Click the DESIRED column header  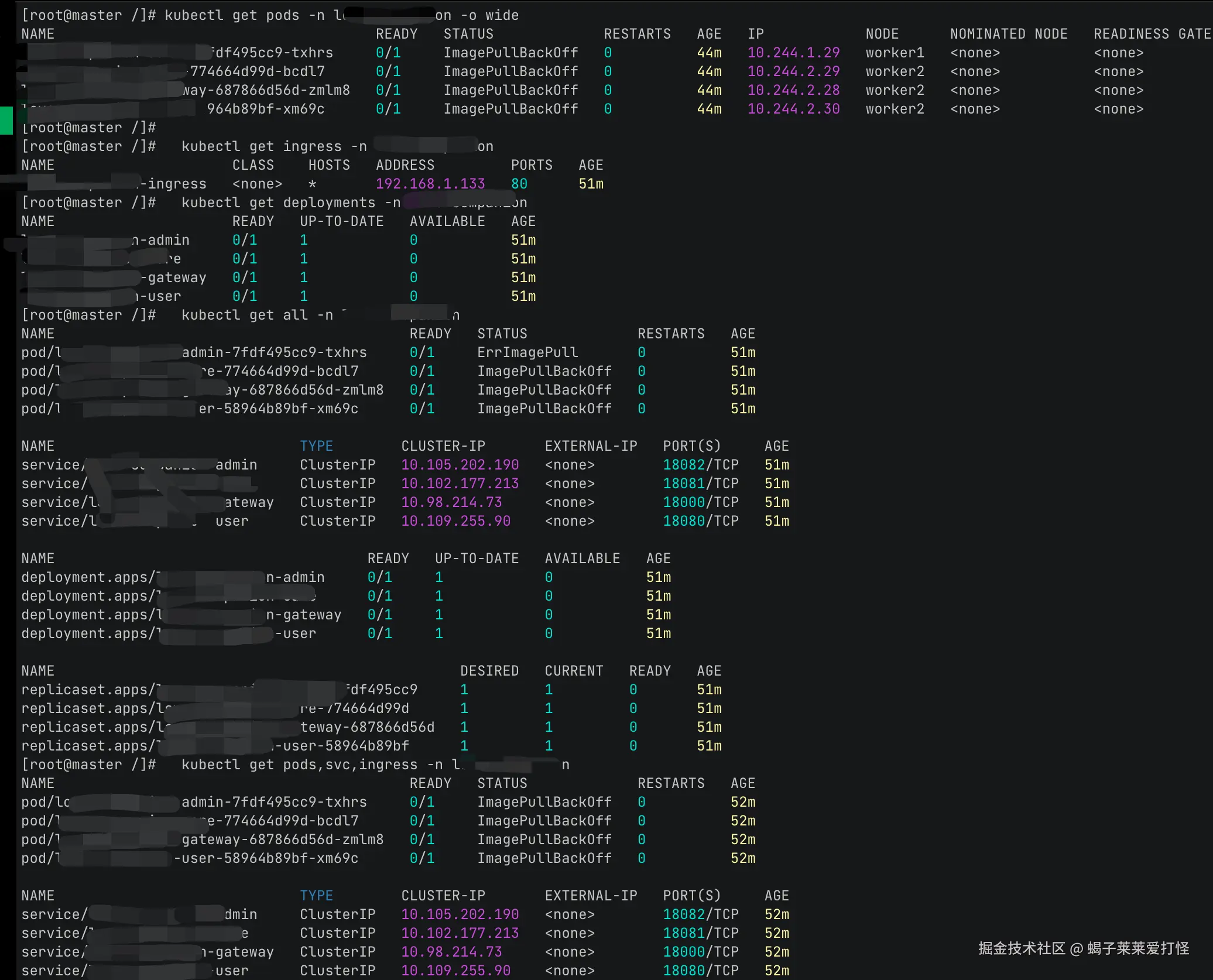click(x=489, y=671)
